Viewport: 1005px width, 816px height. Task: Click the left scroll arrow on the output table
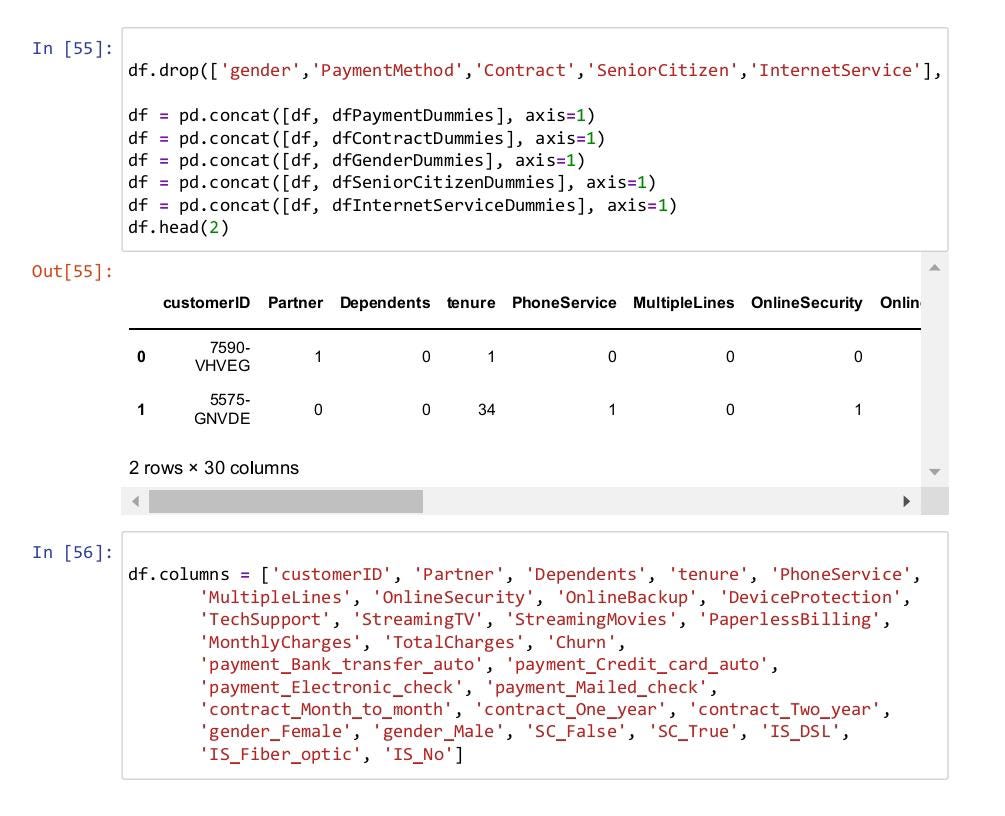(136, 500)
